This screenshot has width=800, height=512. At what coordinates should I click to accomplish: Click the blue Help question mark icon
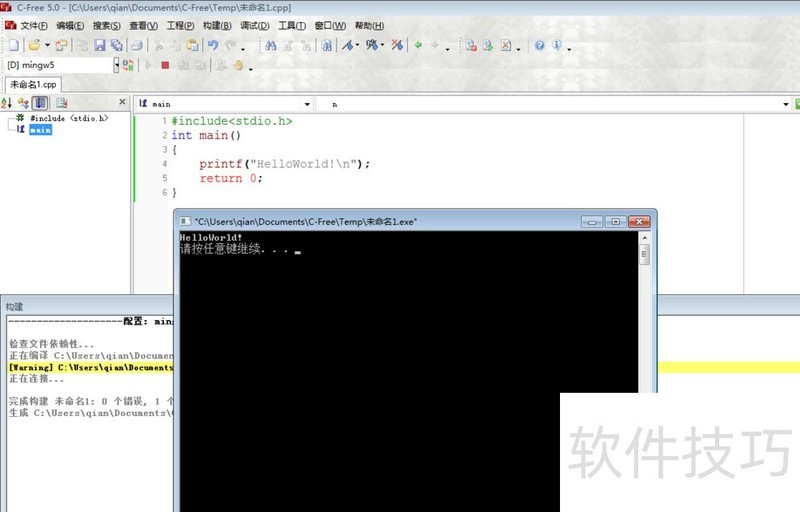539,45
